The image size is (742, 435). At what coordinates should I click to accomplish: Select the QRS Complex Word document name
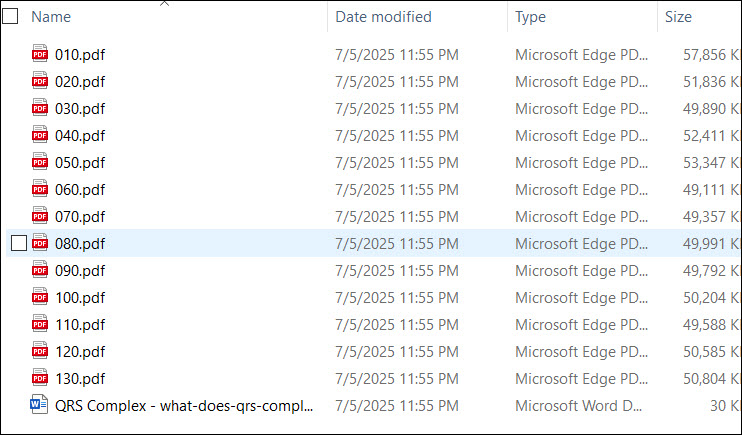pos(184,406)
